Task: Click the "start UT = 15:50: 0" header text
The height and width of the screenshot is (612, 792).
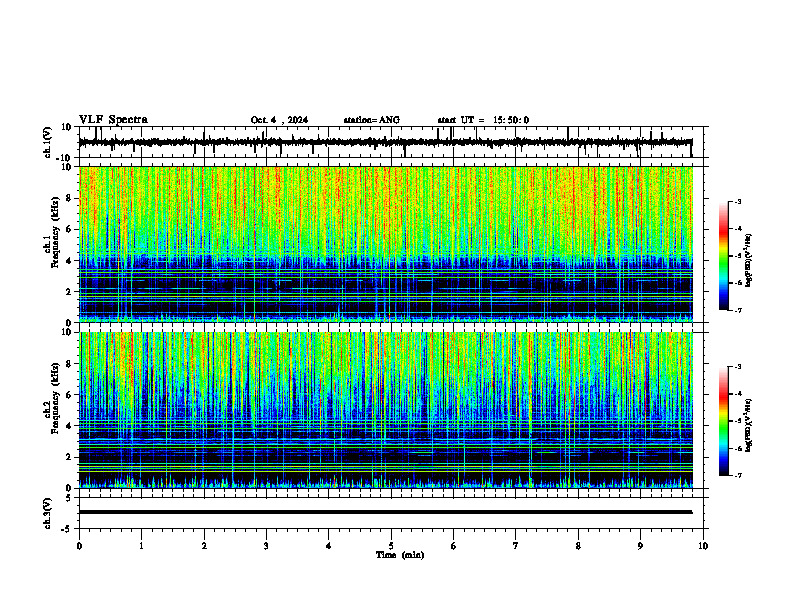Action: 483,120
